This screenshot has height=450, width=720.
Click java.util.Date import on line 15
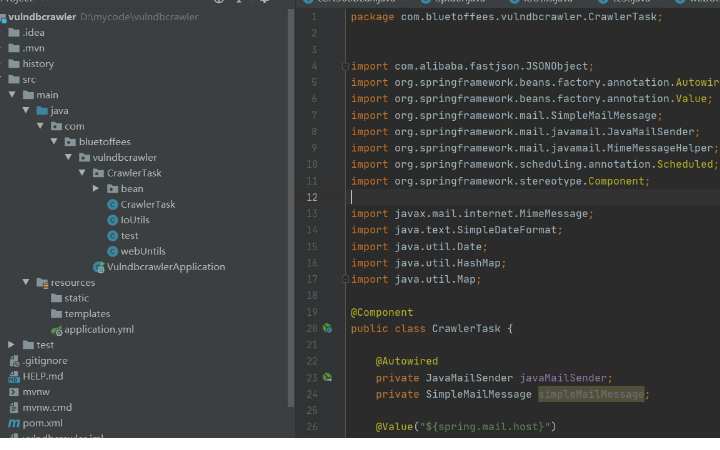click(438, 247)
